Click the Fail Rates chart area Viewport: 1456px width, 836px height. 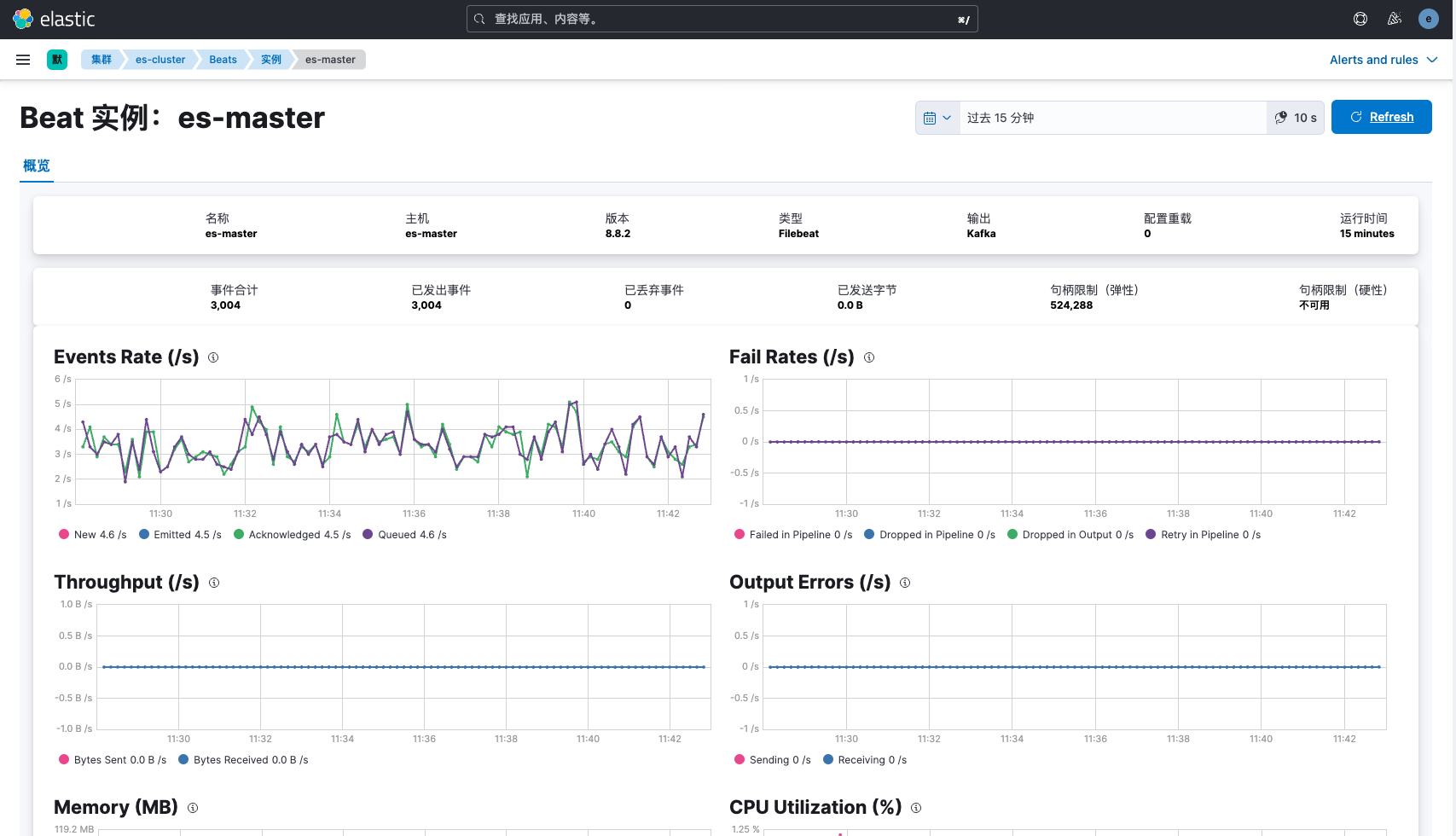click(1075, 441)
